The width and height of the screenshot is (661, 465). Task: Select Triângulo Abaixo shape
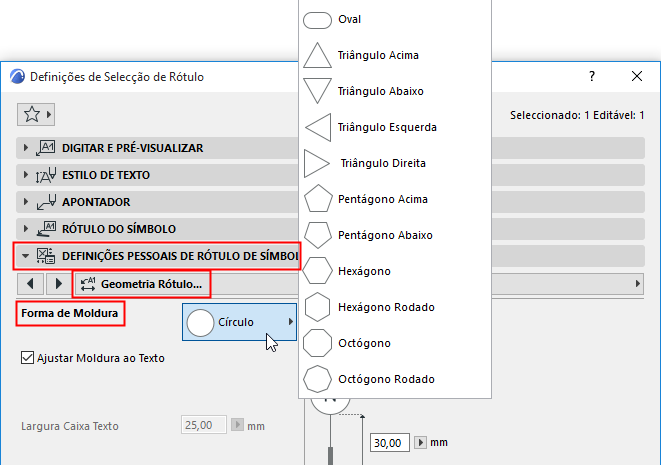coord(395,91)
